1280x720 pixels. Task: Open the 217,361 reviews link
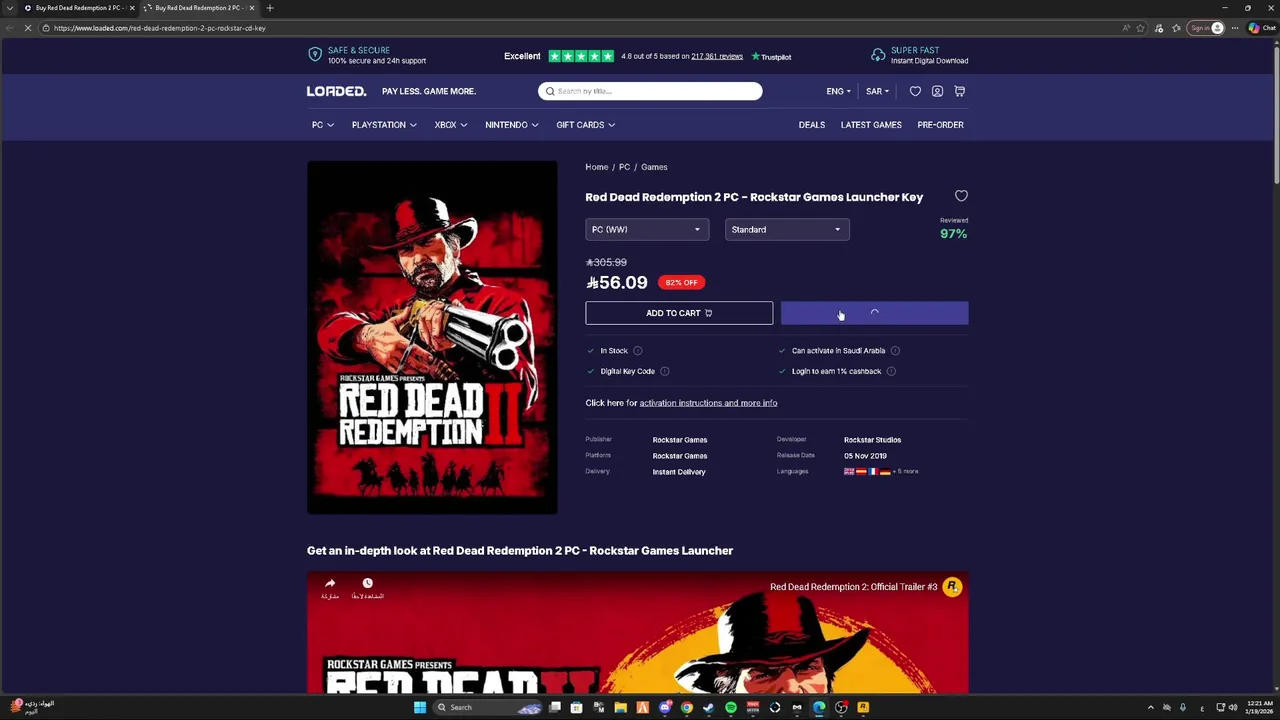point(717,56)
